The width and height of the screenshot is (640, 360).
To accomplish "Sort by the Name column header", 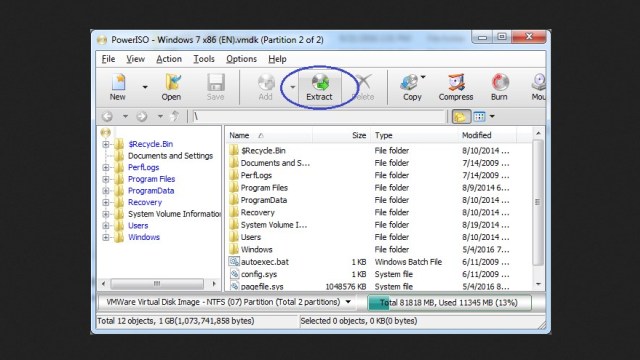I will pos(269,136).
